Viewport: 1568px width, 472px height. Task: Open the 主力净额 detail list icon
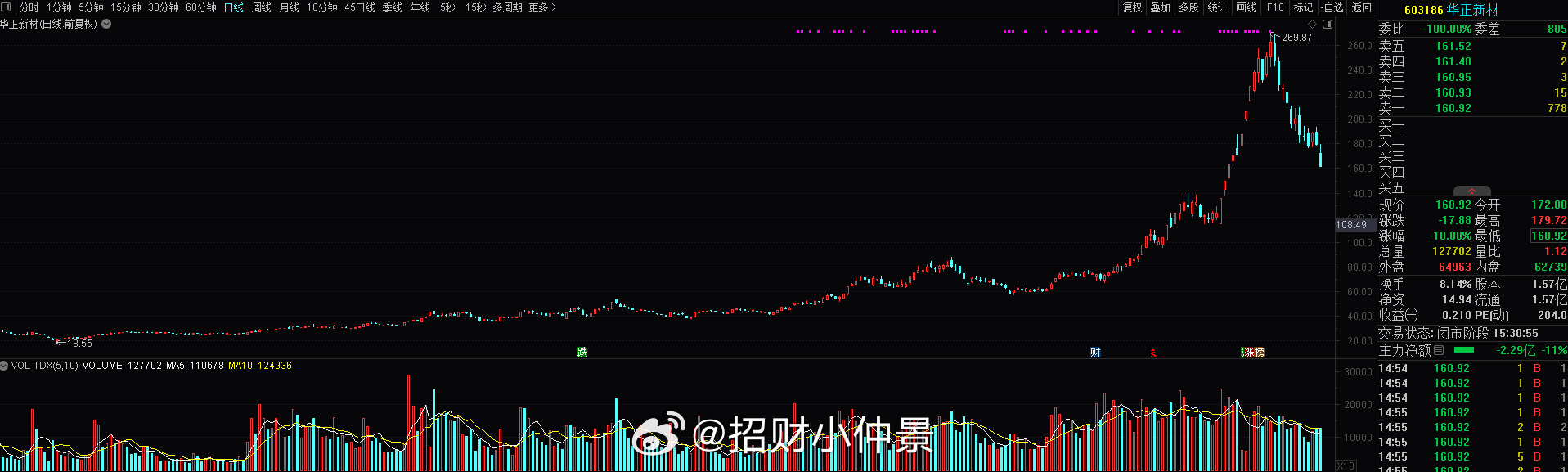pyautogui.click(x=1439, y=350)
